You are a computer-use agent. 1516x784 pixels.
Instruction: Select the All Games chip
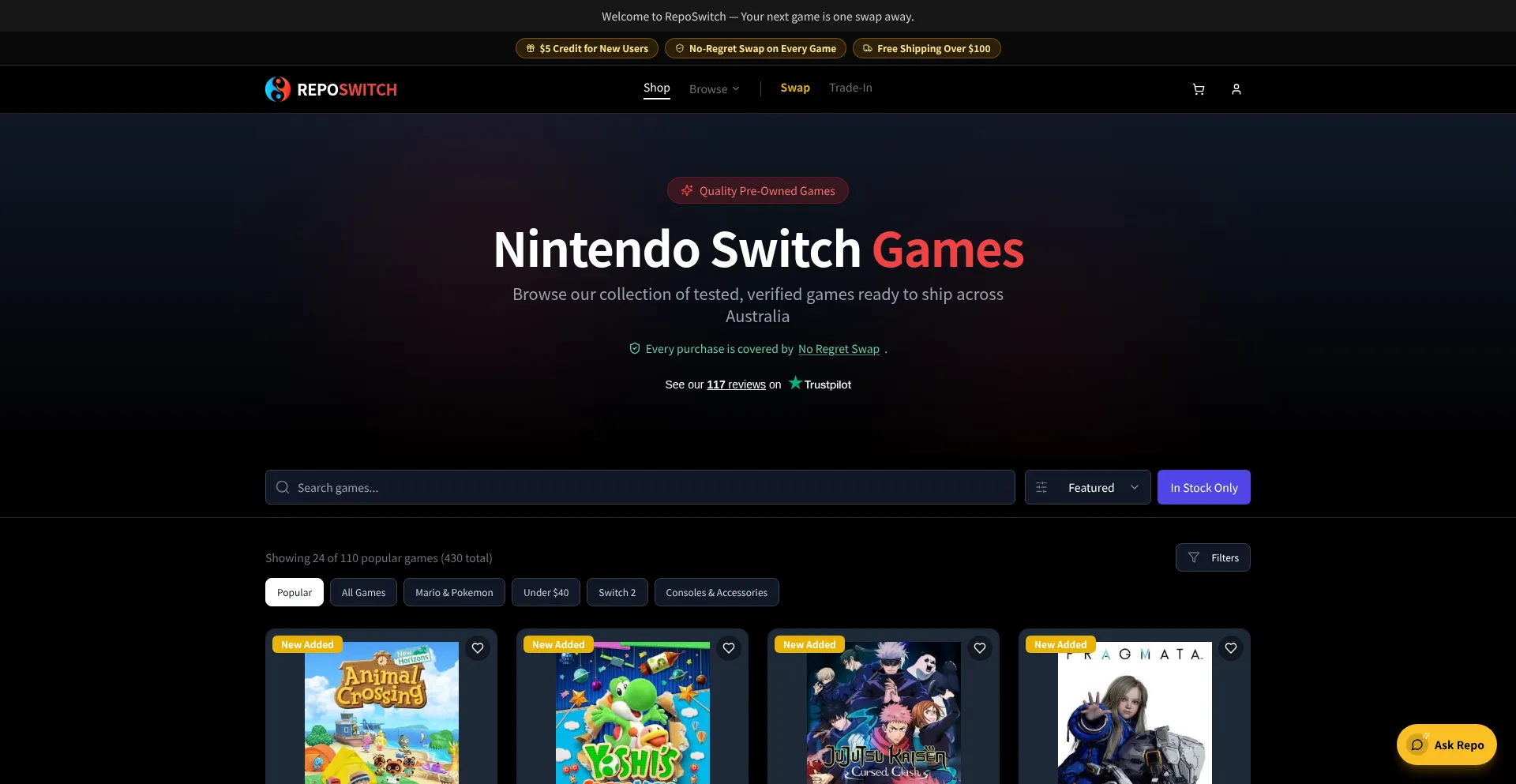(363, 592)
